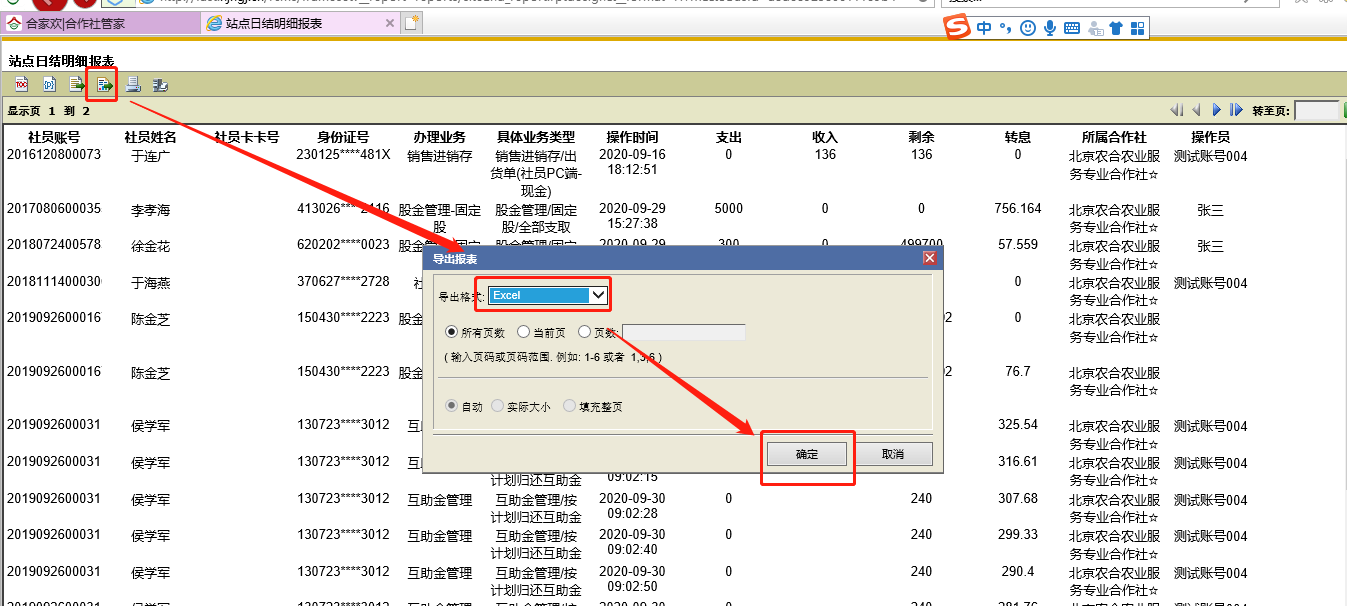The width and height of the screenshot is (1347, 606).
Task: Click the 剩余 column header
Action: [921, 137]
